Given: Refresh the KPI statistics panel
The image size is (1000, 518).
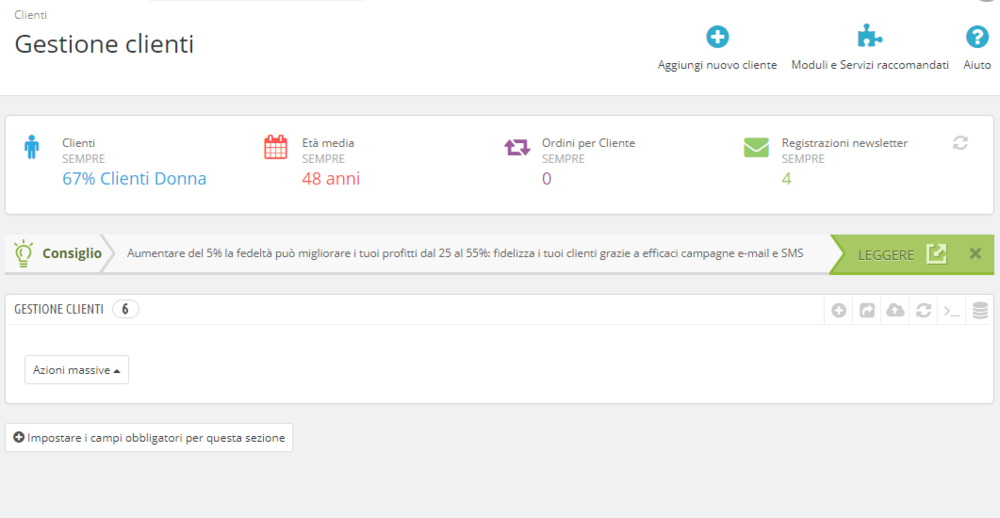Looking at the screenshot, I should click(x=960, y=143).
